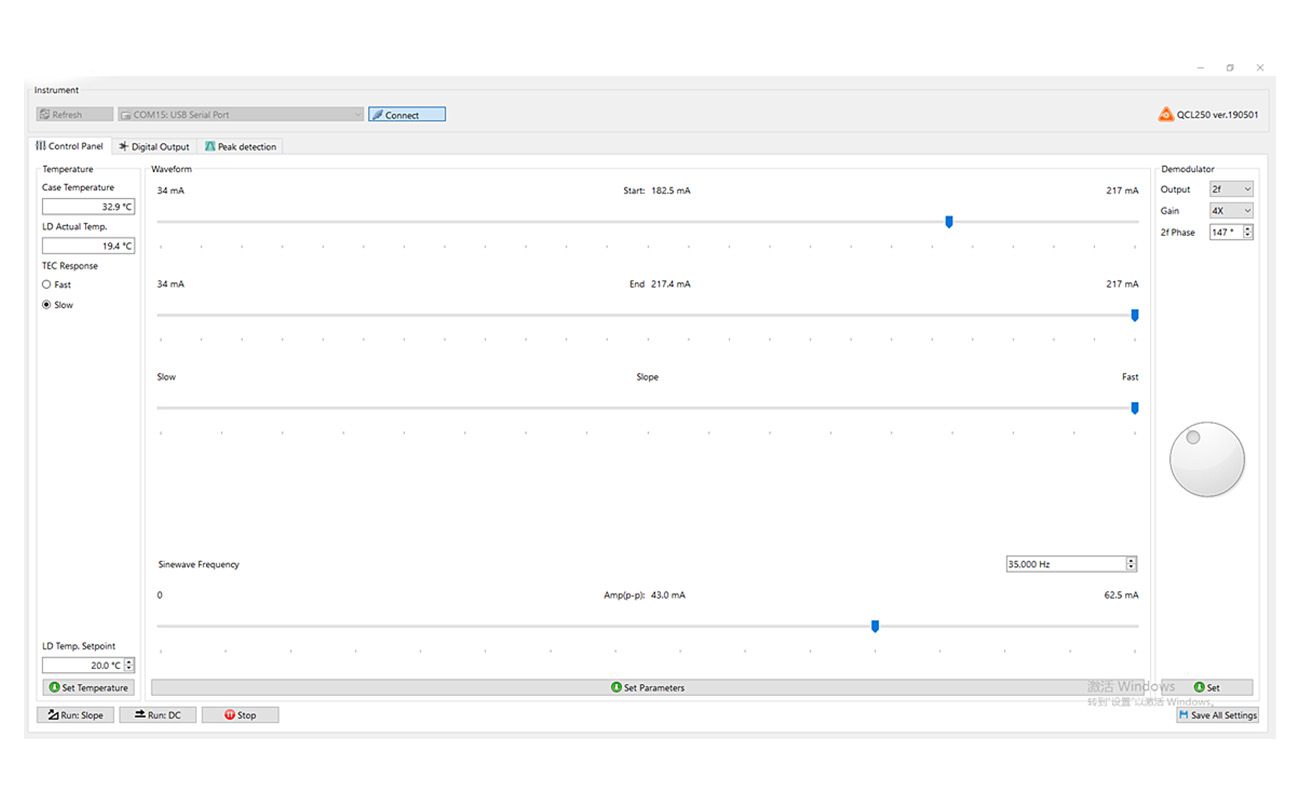Switch to the Digital Output tab
Viewport: 1300px width, 800px height.
click(x=154, y=147)
